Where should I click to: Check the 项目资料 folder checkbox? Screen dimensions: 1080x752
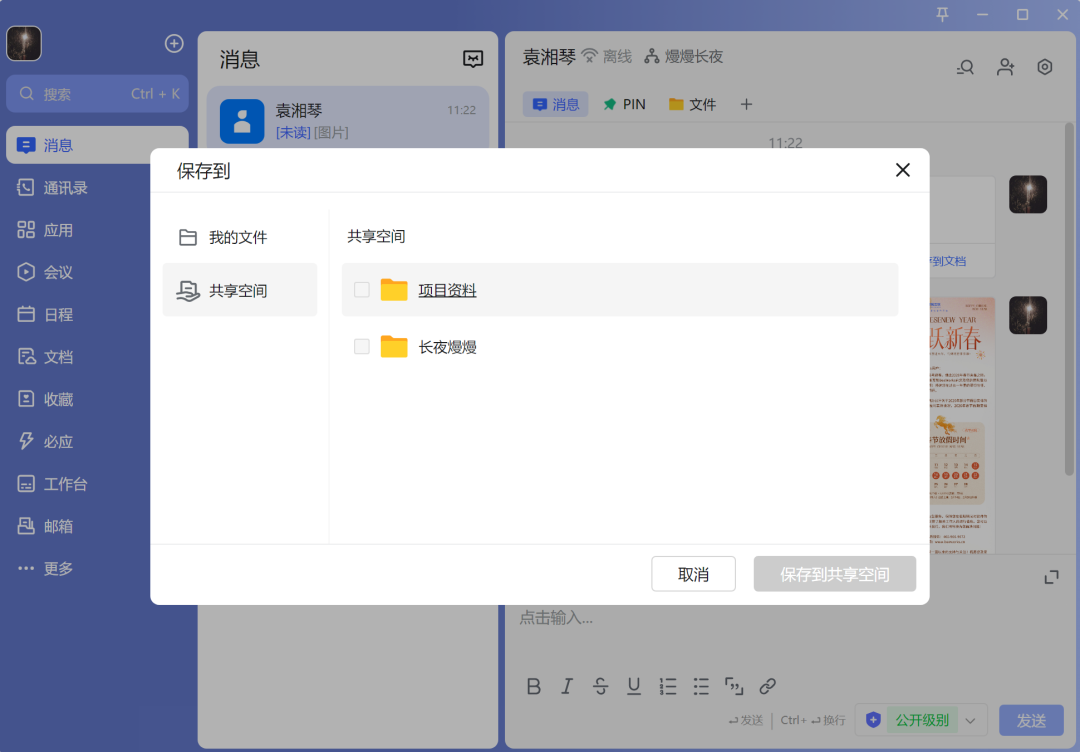(362, 289)
